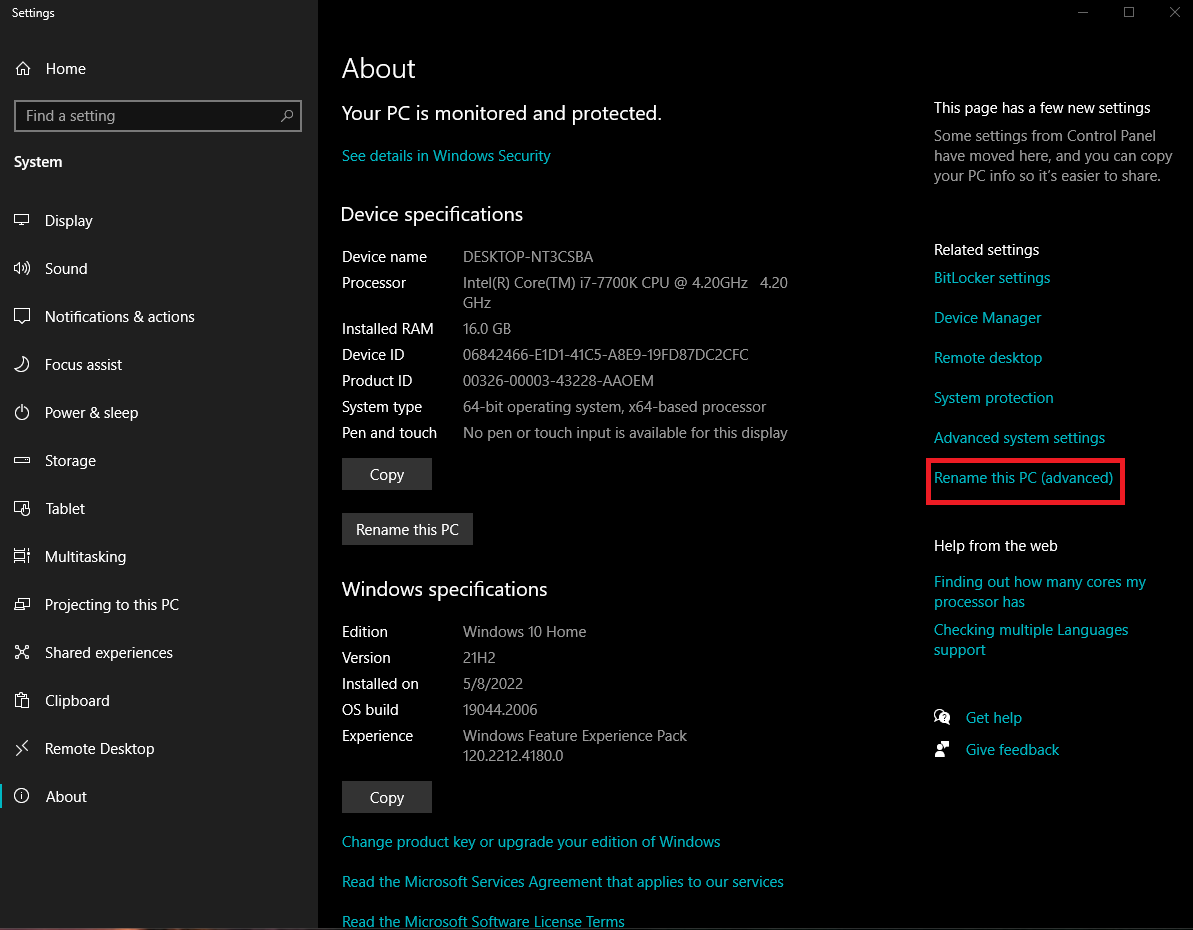Click the Home icon in sidebar
The height and width of the screenshot is (930, 1193).
(23, 69)
